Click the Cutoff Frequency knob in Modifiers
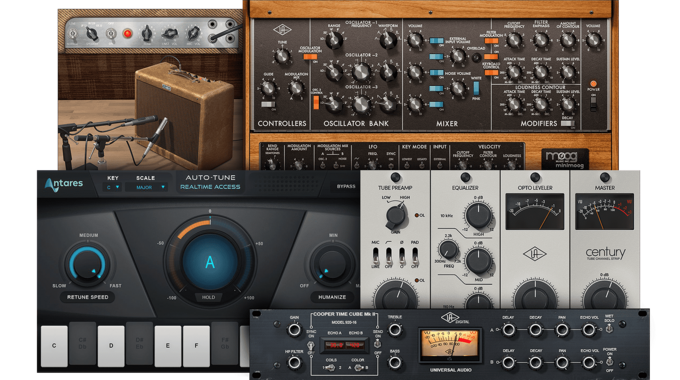 coord(514,40)
